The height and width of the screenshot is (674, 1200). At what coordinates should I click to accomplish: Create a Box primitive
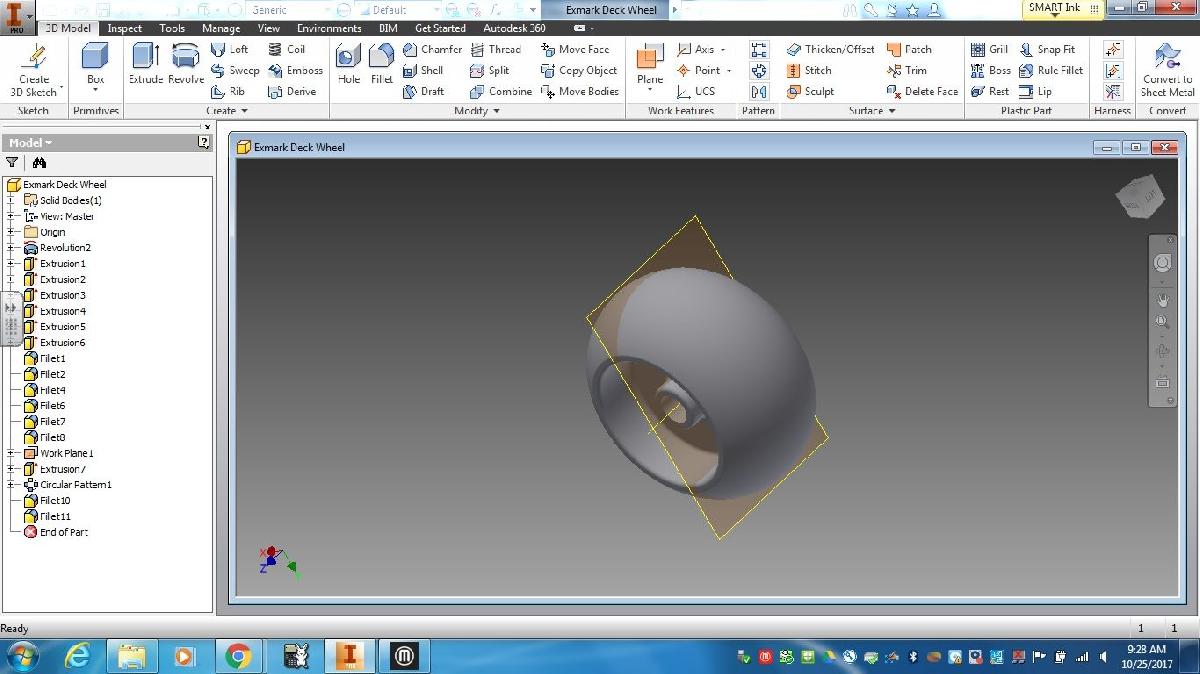point(95,63)
